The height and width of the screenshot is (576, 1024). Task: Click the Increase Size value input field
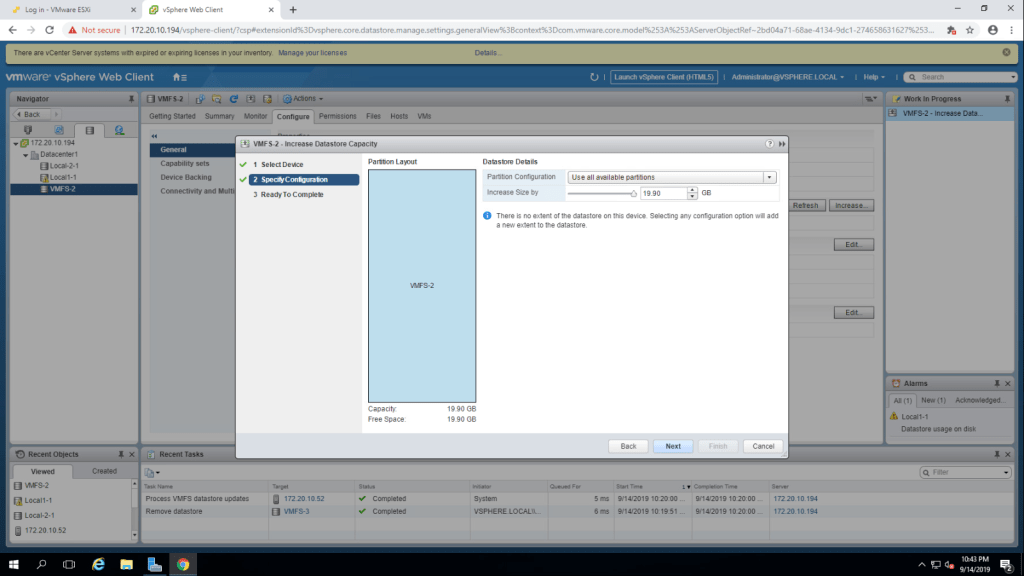pos(662,193)
